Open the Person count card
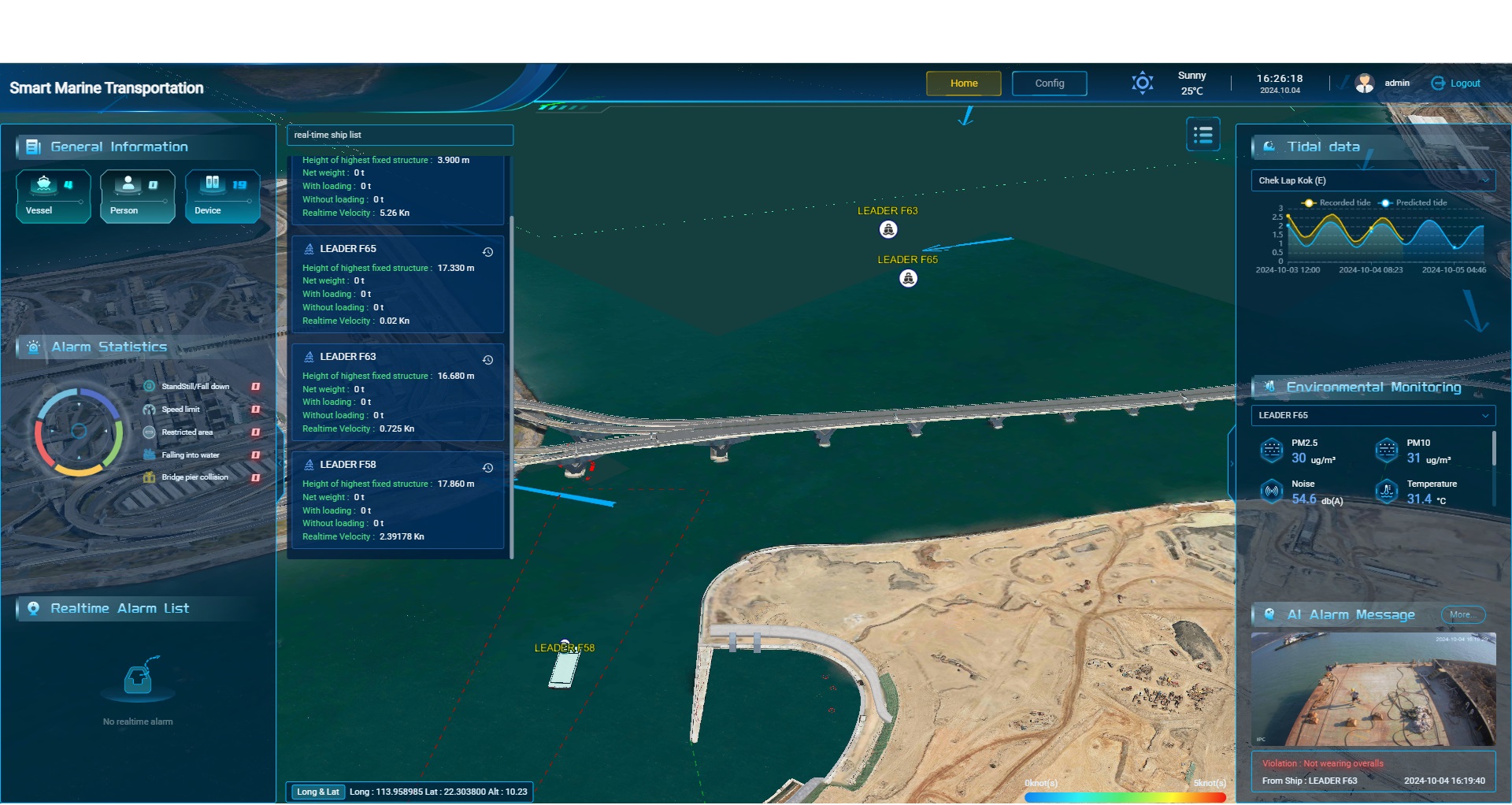The width and height of the screenshot is (1512, 805). point(137,196)
